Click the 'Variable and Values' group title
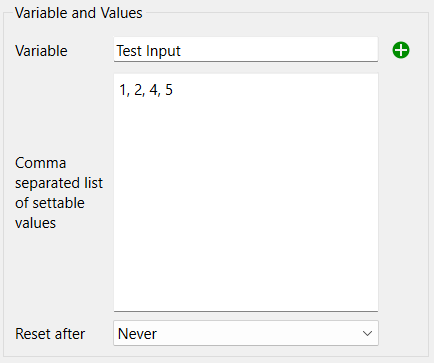This screenshot has width=434, height=363. tap(79, 13)
